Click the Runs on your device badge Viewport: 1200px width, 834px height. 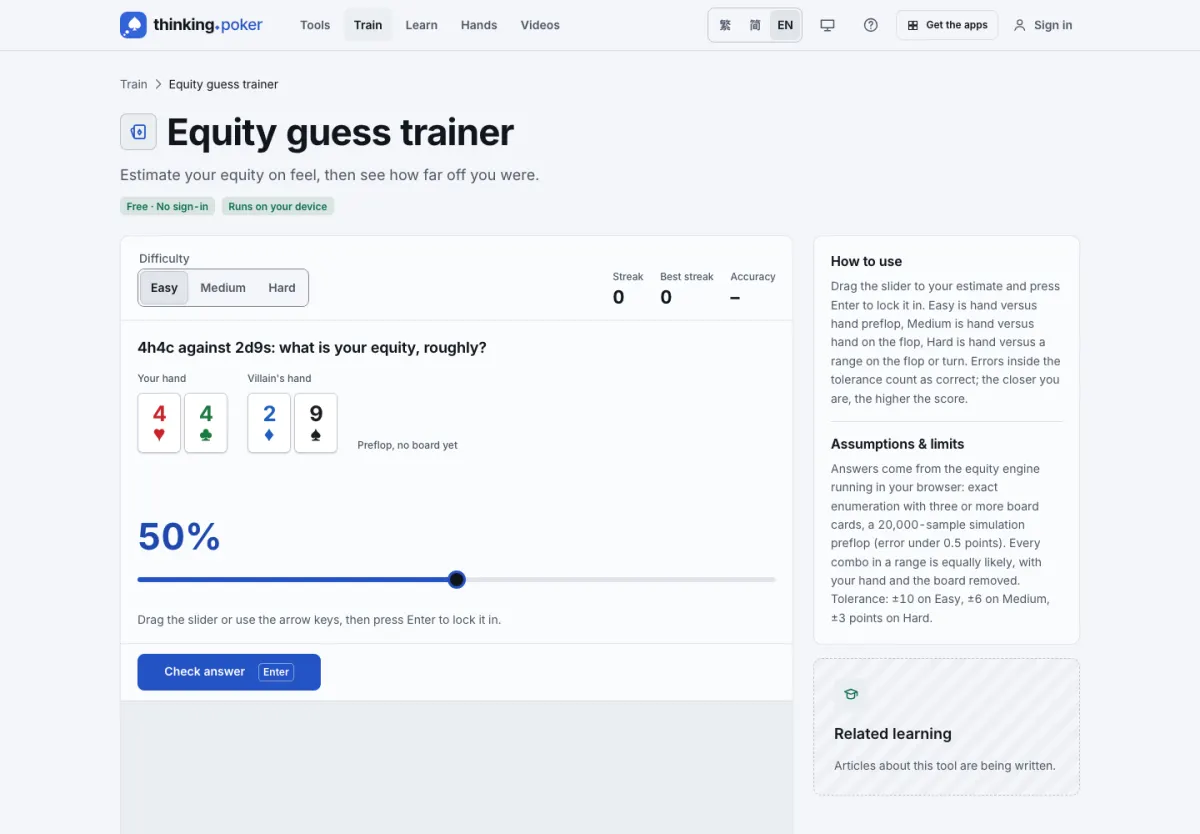tap(278, 206)
